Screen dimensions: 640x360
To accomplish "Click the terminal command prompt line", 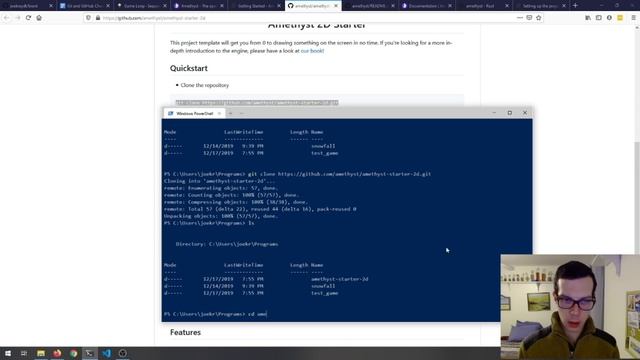I will pos(216,314).
